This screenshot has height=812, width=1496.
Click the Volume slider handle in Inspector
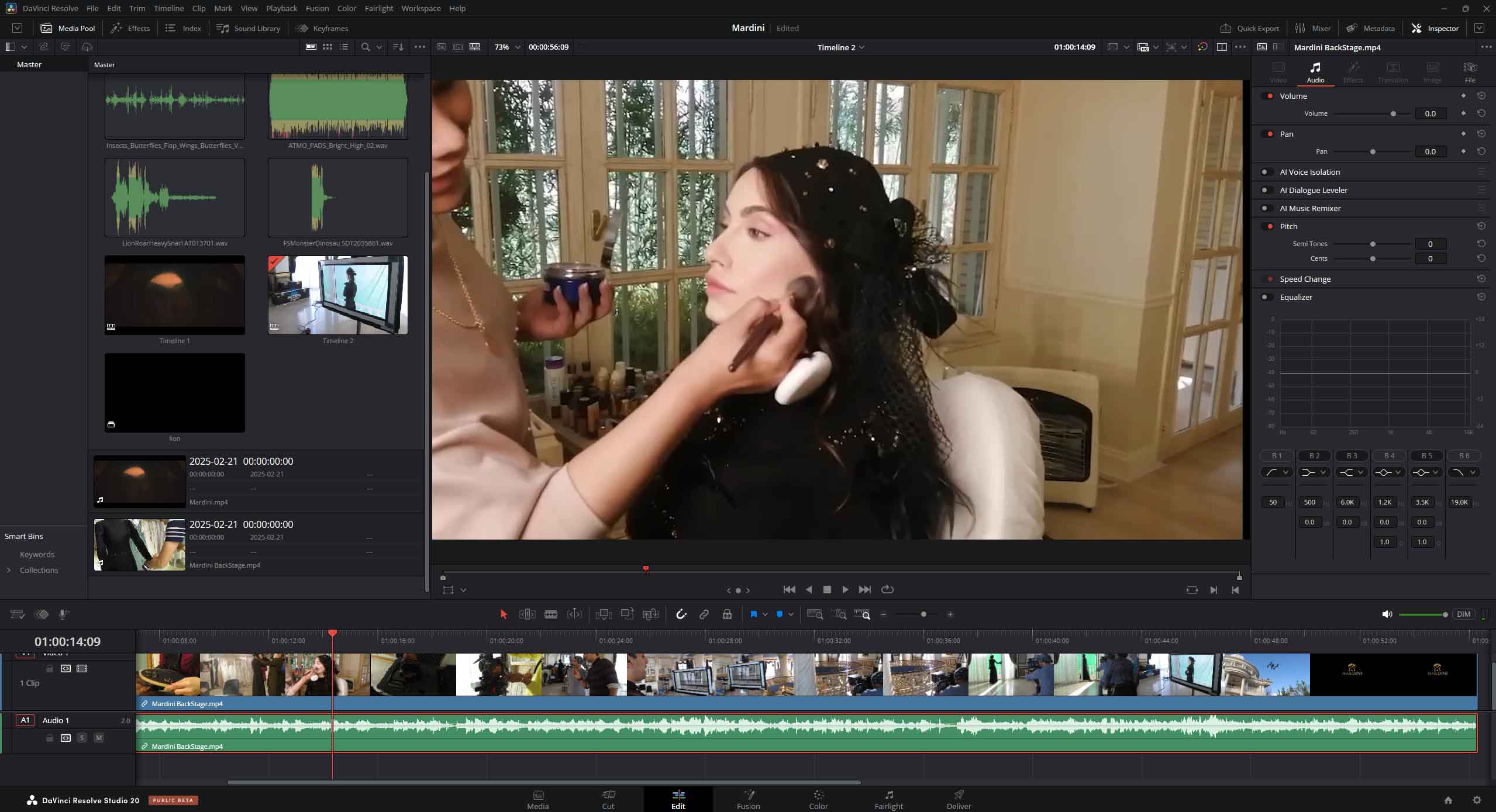[1393, 114]
